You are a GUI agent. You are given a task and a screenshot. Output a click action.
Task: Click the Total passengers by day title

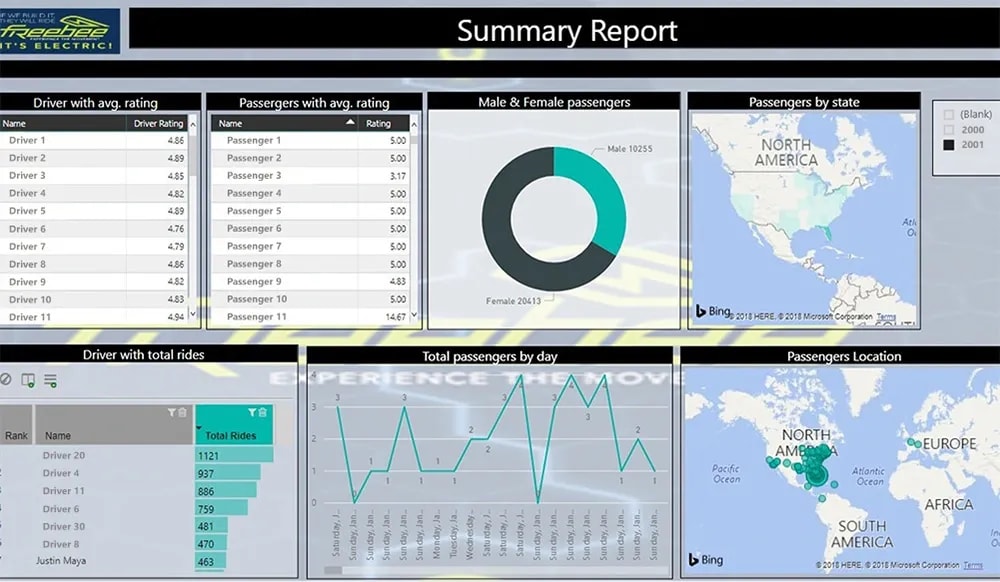click(x=490, y=356)
